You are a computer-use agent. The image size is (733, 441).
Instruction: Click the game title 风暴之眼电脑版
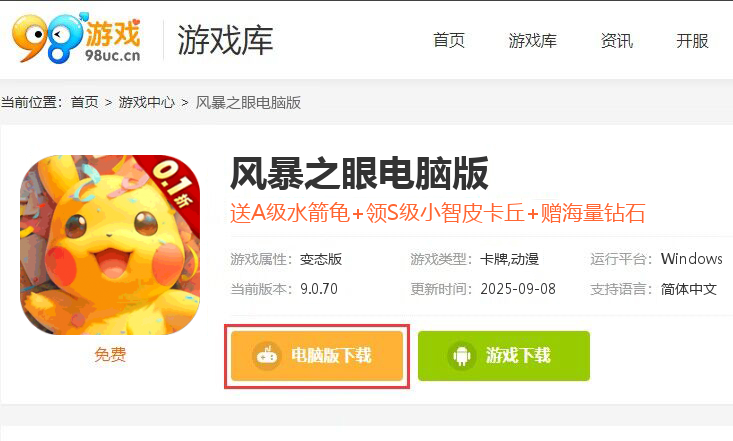tap(359, 174)
